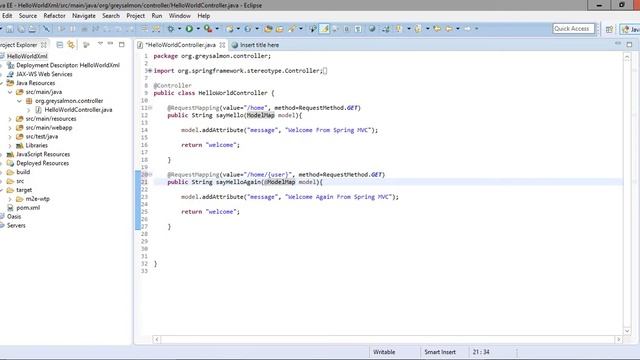Click editor horizontal scrollbar right arrow

click(x=619, y=339)
